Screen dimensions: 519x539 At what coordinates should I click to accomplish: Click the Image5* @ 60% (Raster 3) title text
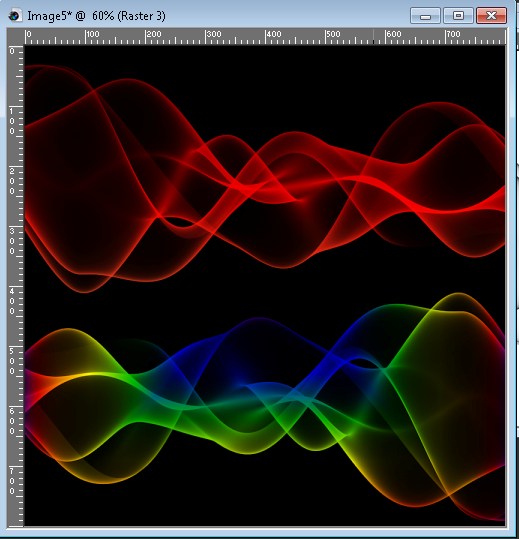click(96, 16)
